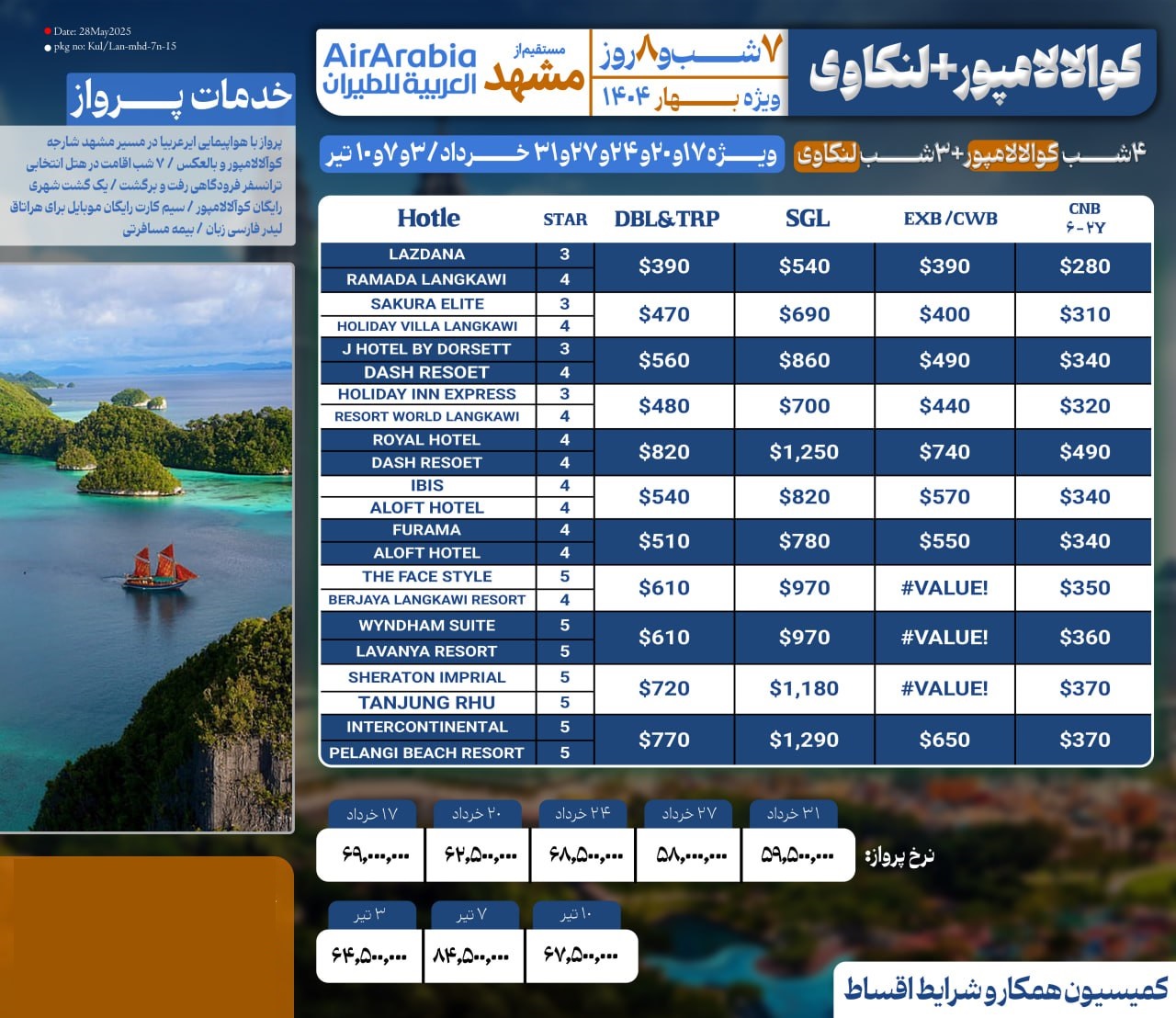Click the 69,000,000 flight price box

[371, 855]
